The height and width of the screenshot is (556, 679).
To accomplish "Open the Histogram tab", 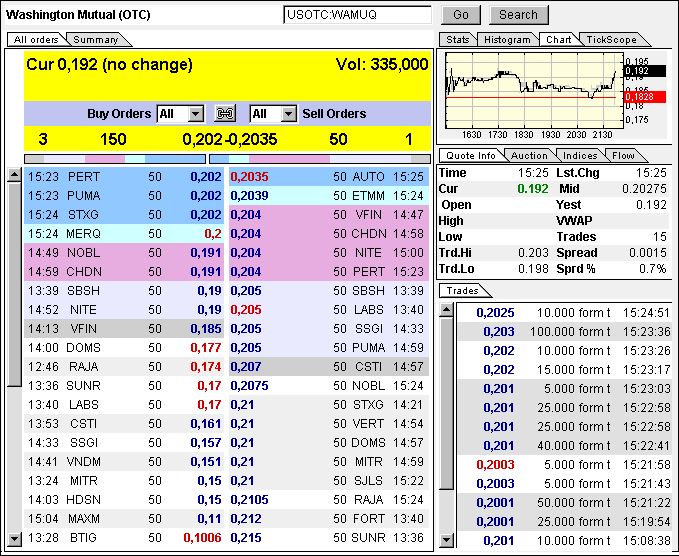I will (507, 39).
